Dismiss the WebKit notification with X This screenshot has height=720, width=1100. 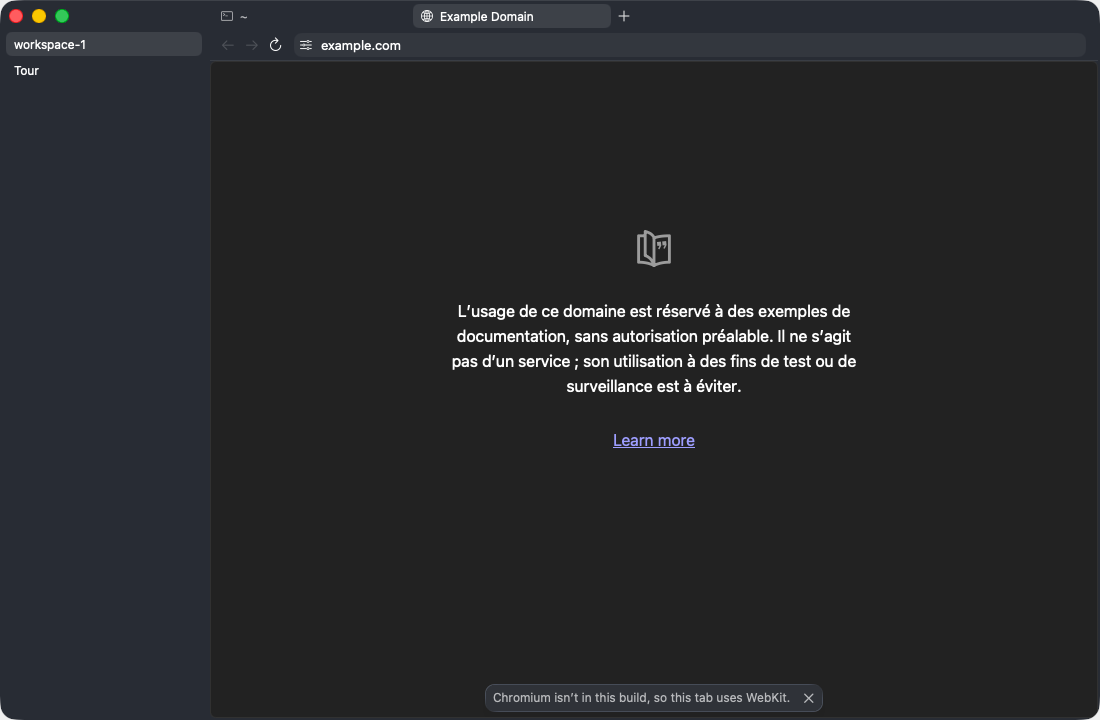click(808, 698)
